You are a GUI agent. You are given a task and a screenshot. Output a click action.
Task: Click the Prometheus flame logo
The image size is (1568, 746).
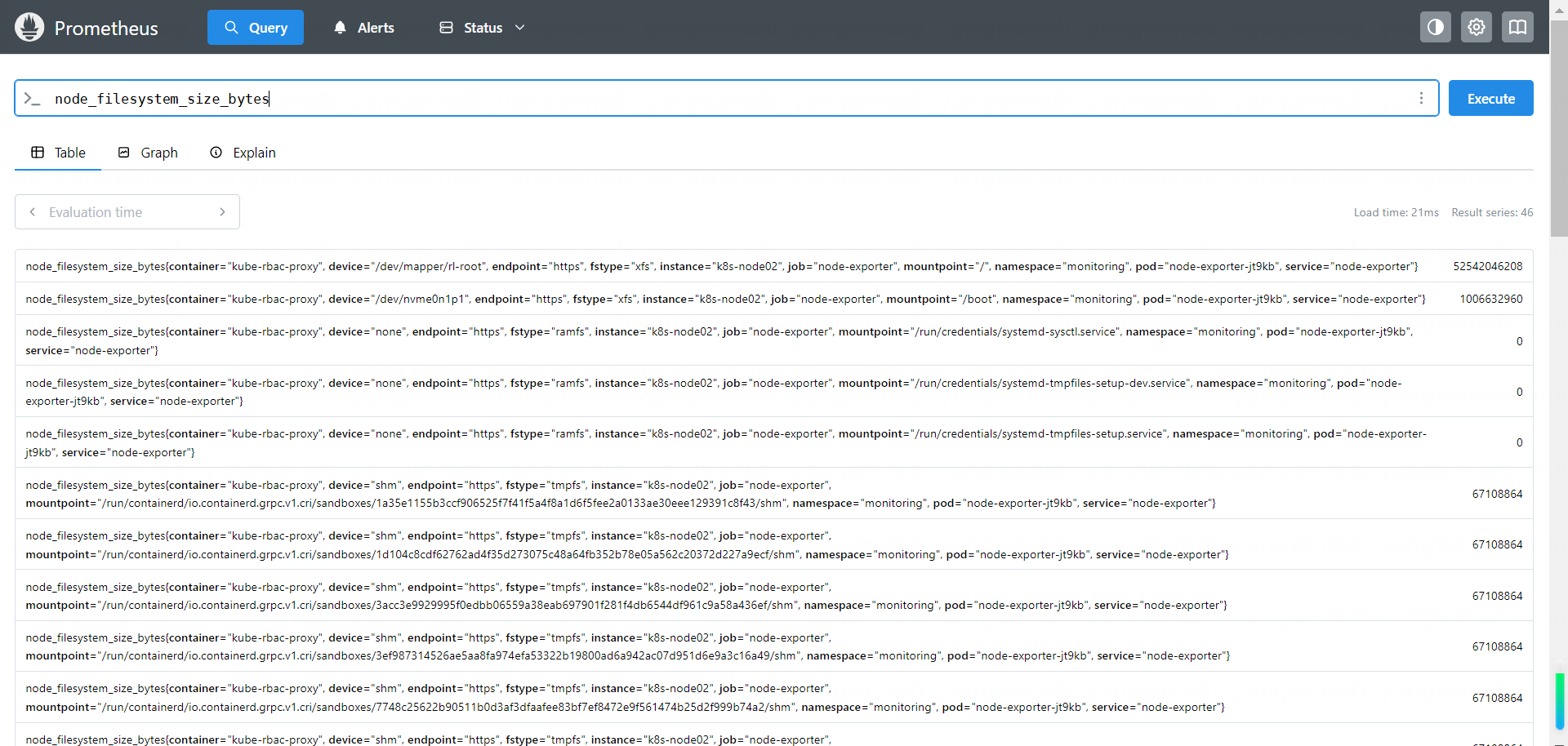pyautogui.click(x=29, y=27)
